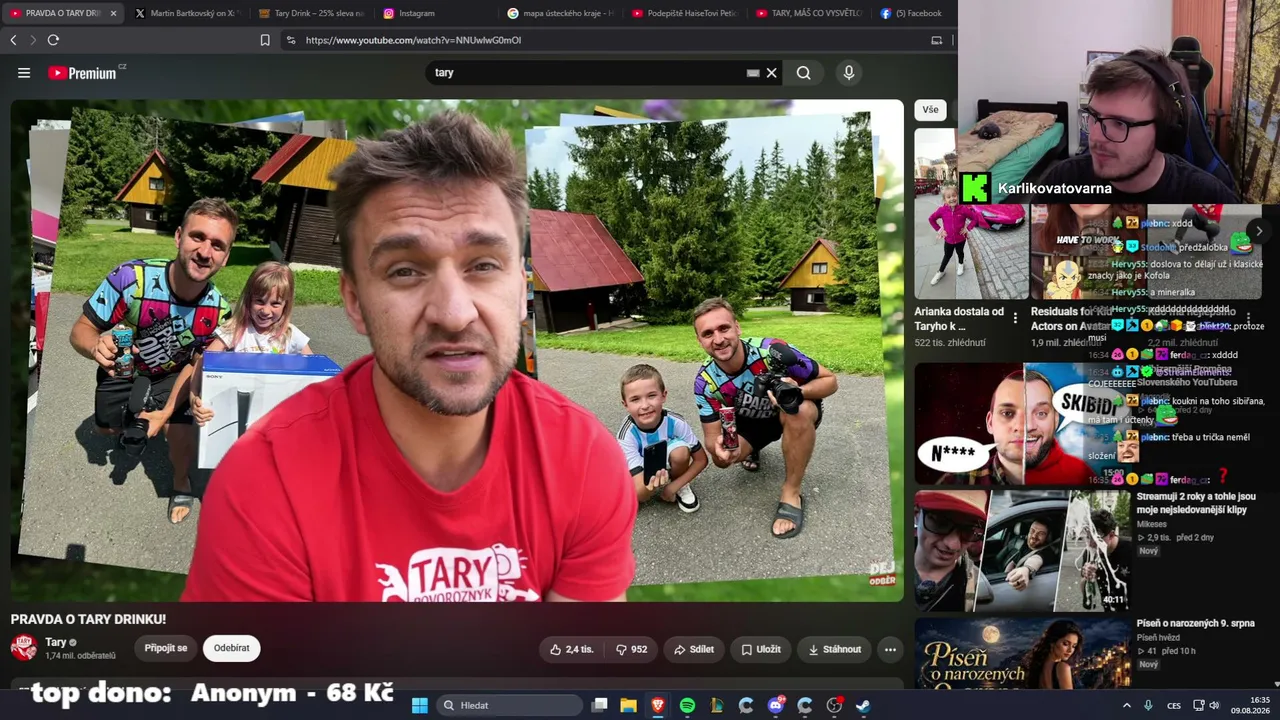The height and width of the screenshot is (720, 1280).
Task: Like the video (2,4 tis.)
Action: (x=571, y=649)
